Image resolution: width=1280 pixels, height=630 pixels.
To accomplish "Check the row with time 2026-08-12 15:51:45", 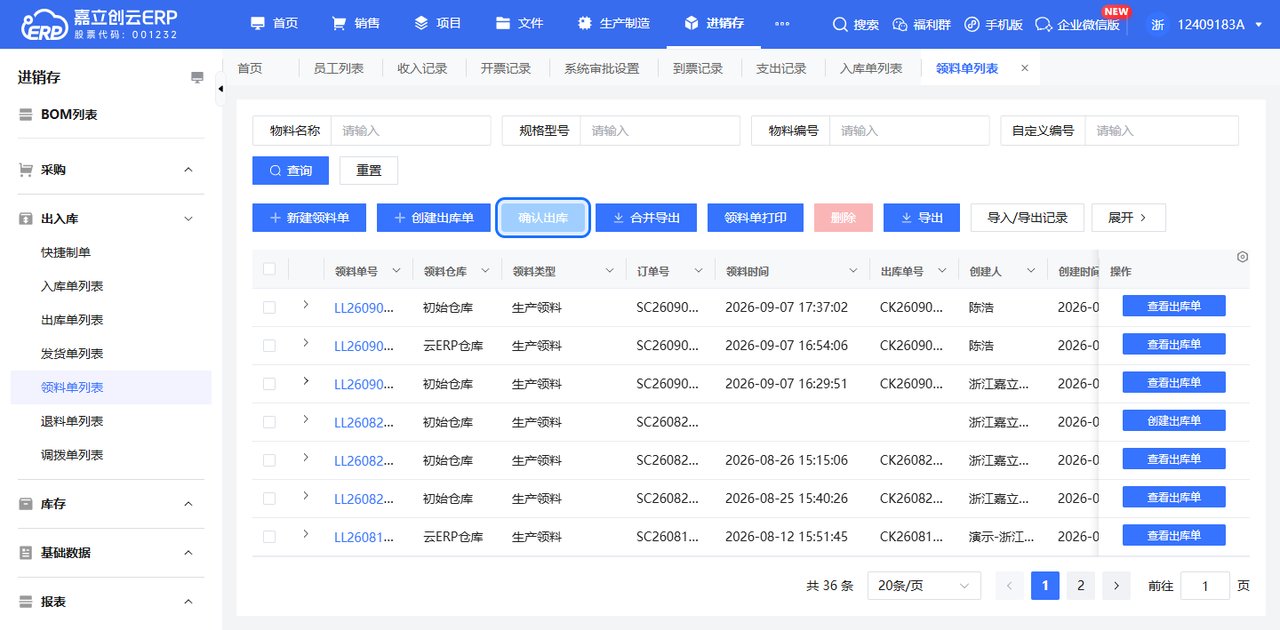I will tap(269, 537).
